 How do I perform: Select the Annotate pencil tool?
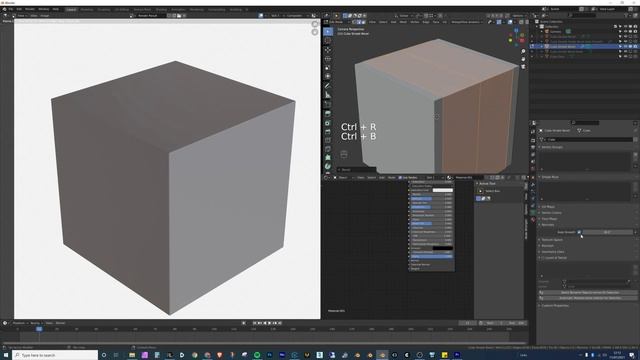(x=328, y=86)
